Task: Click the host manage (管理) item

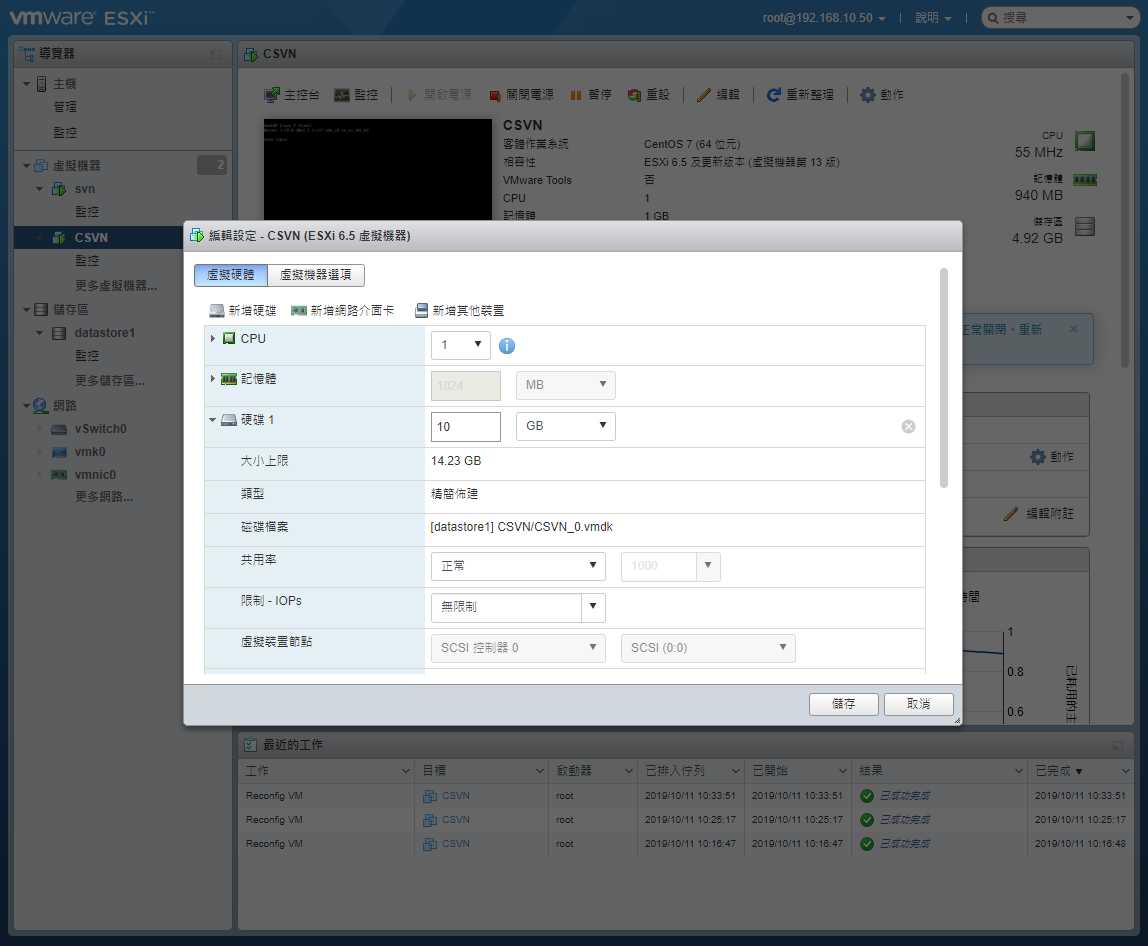Action: [64, 107]
